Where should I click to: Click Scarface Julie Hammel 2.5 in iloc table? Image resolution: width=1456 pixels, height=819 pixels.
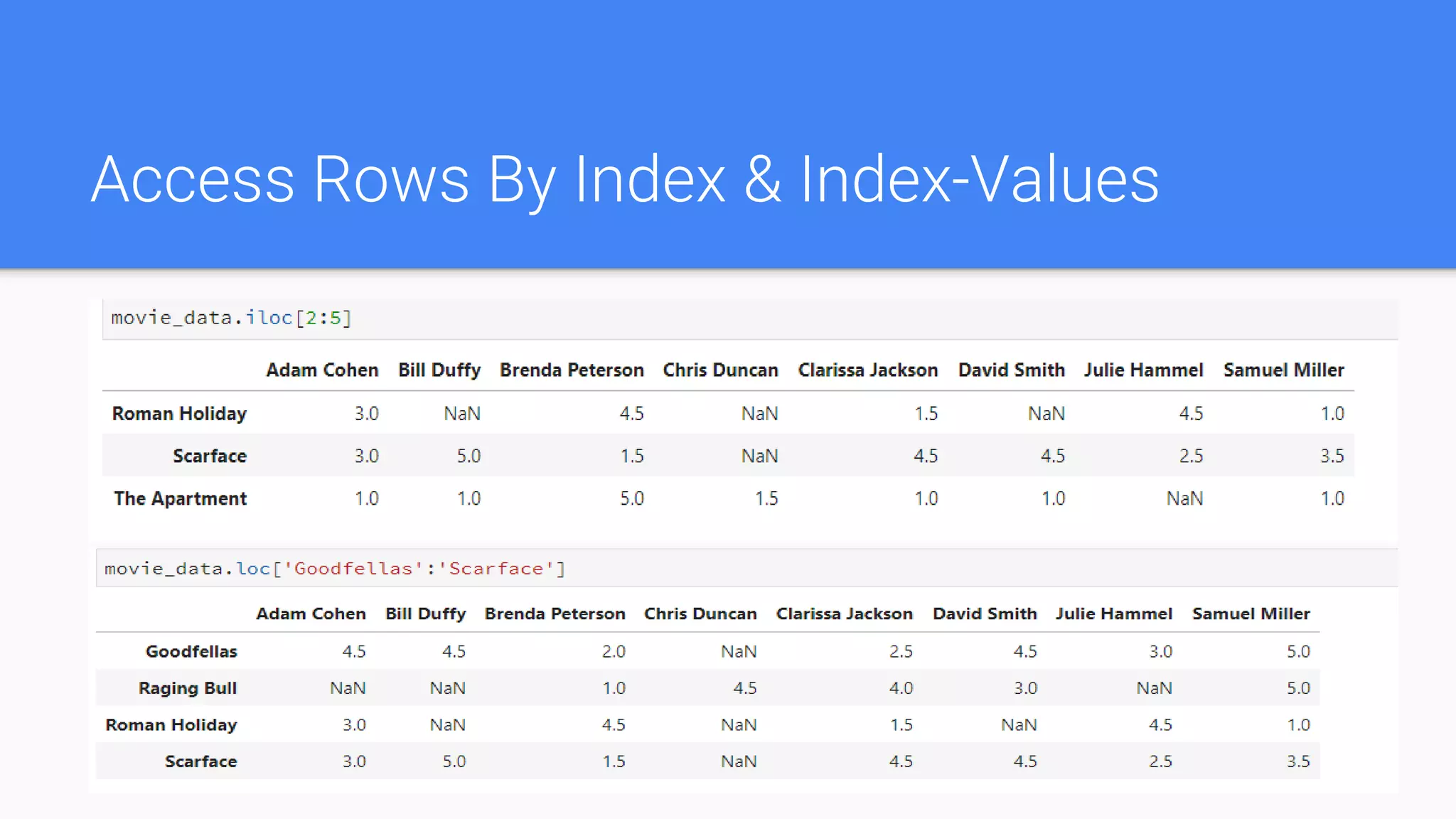click(x=1192, y=456)
